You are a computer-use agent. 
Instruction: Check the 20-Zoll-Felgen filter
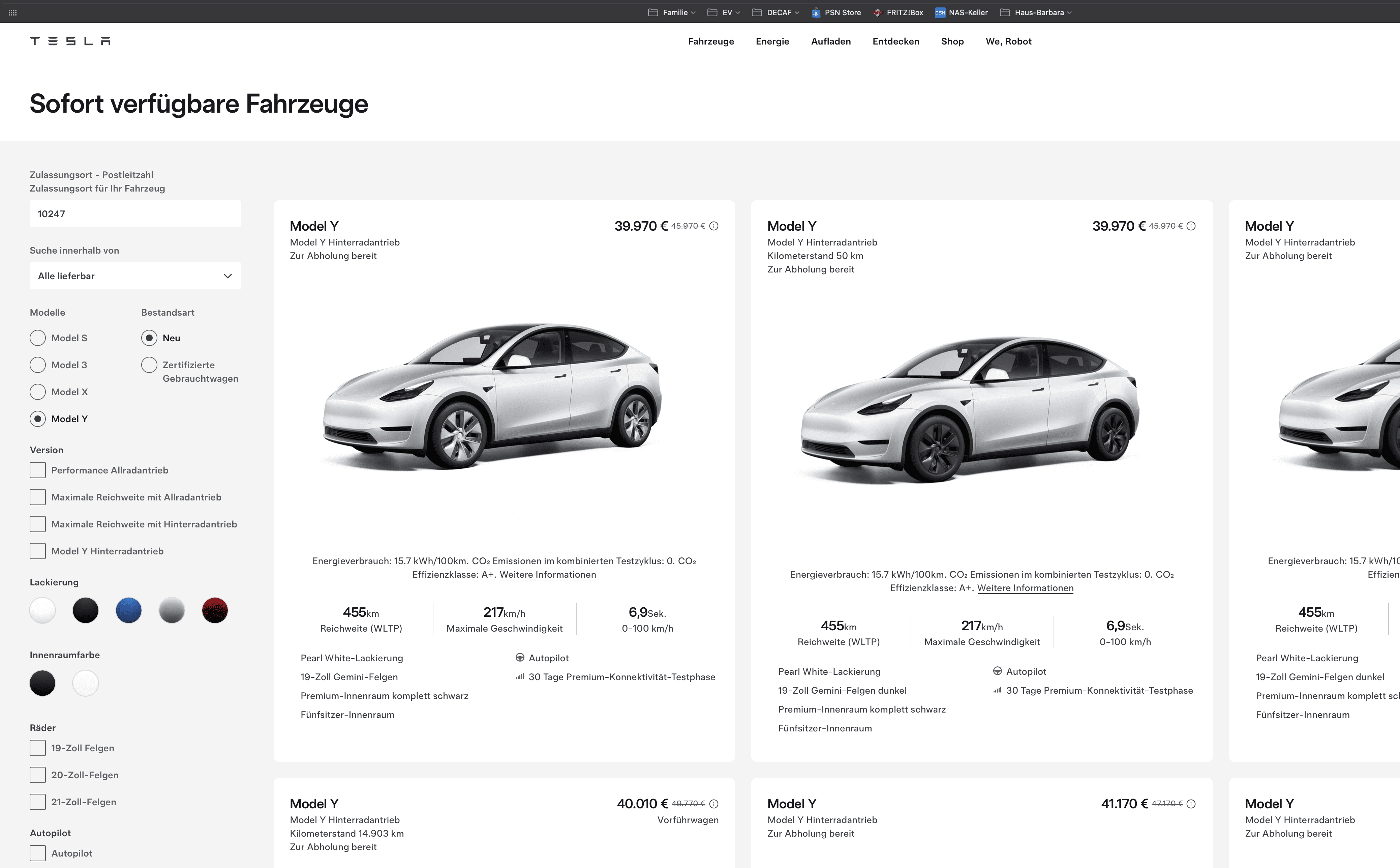38,775
